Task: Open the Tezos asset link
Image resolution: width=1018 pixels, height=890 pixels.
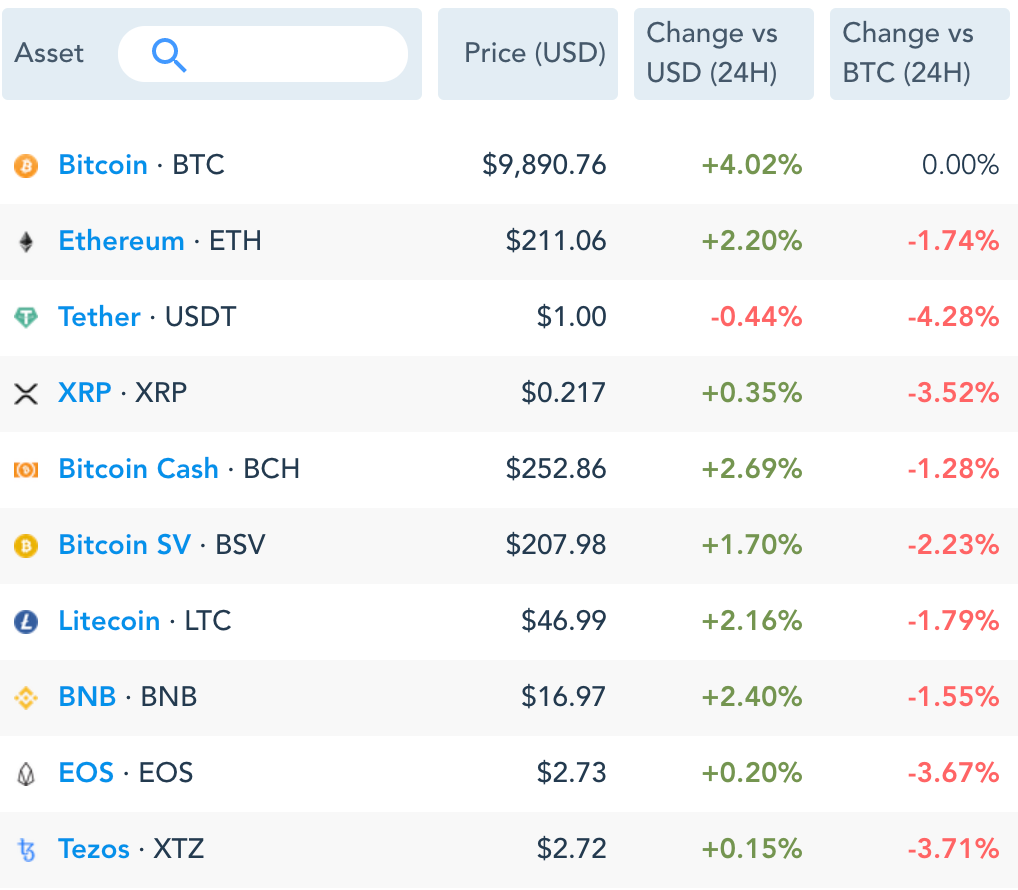Action: click(x=94, y=849)
